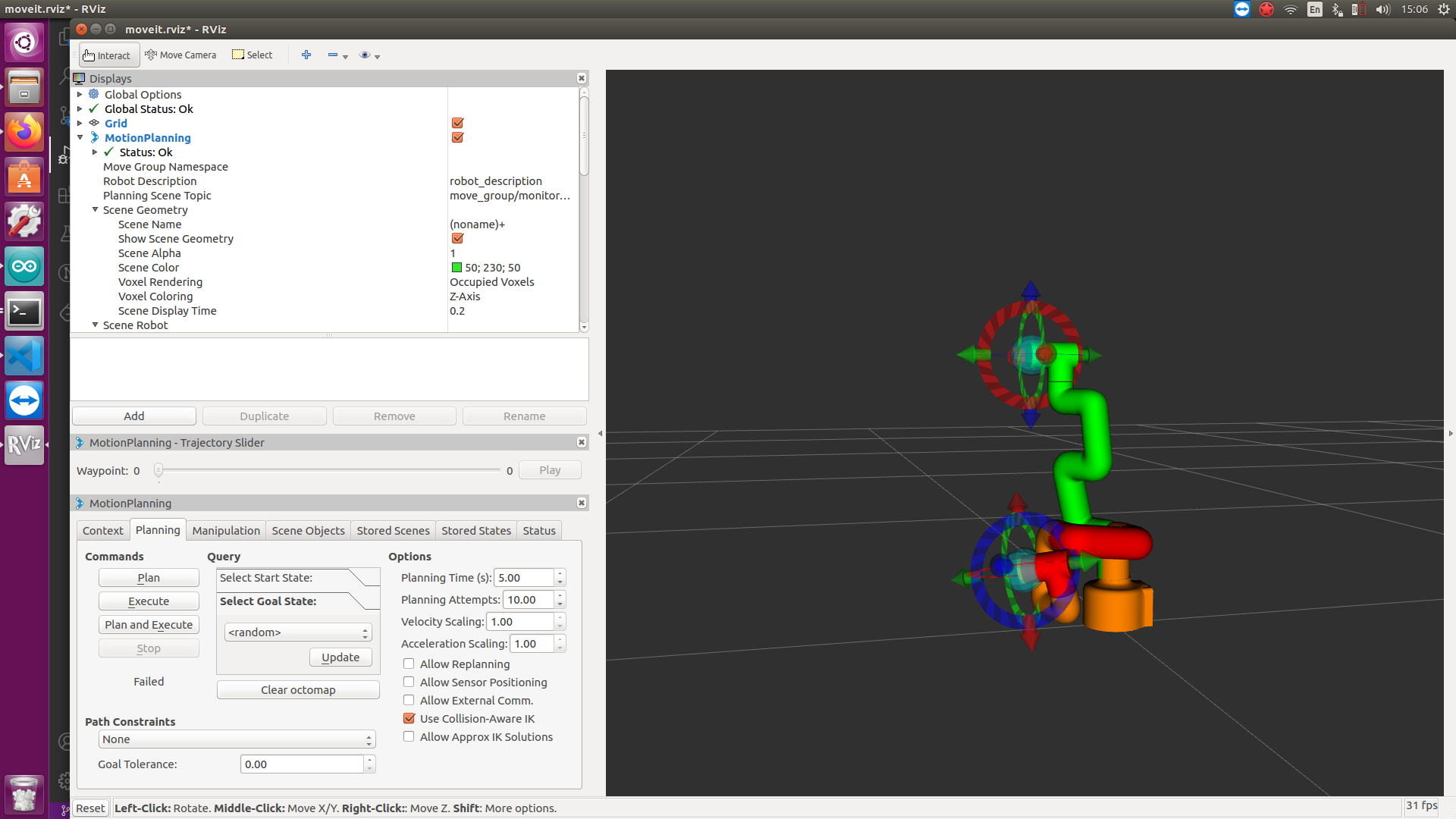Switch to the Scene Objects tab
The width and height of the screenshot is (1456, 819).
[x=307, y=530]
